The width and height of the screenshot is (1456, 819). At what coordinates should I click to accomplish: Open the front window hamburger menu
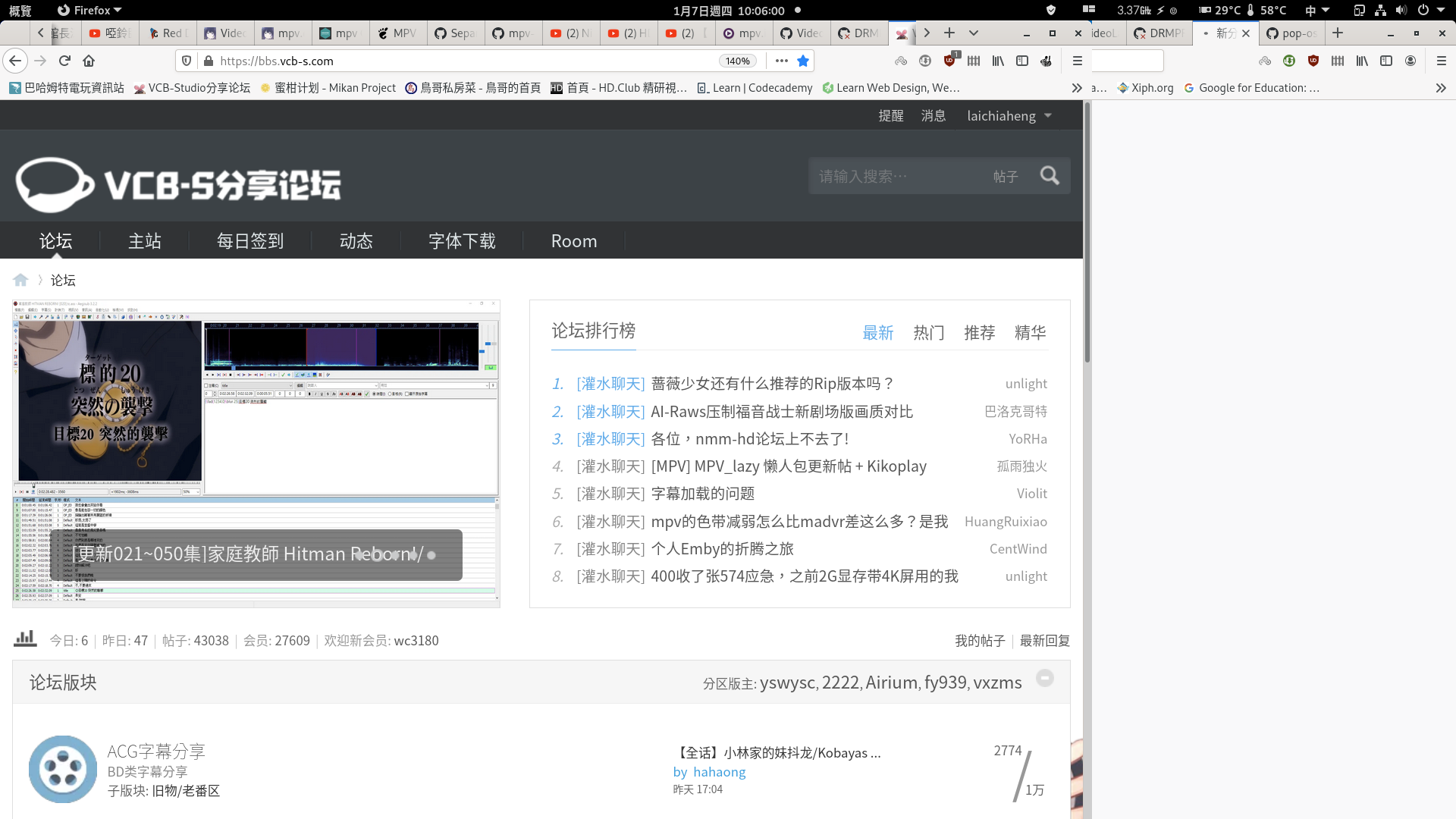tap(1078, 61)
